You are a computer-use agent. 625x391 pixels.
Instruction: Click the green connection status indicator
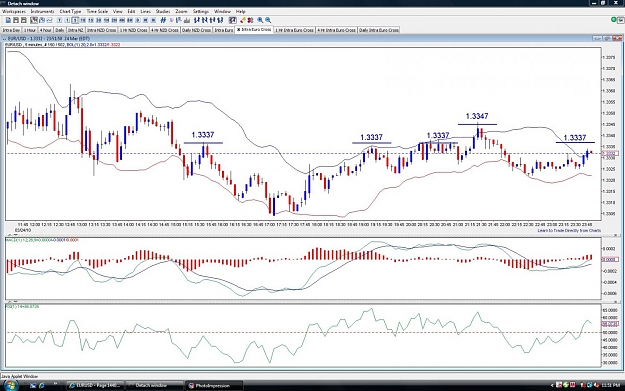point(614,20)
